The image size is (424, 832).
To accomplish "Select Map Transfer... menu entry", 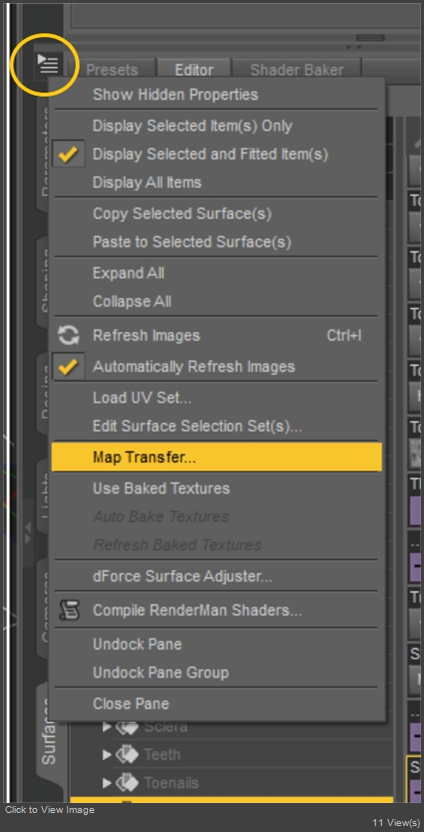I will click(217, 457).
